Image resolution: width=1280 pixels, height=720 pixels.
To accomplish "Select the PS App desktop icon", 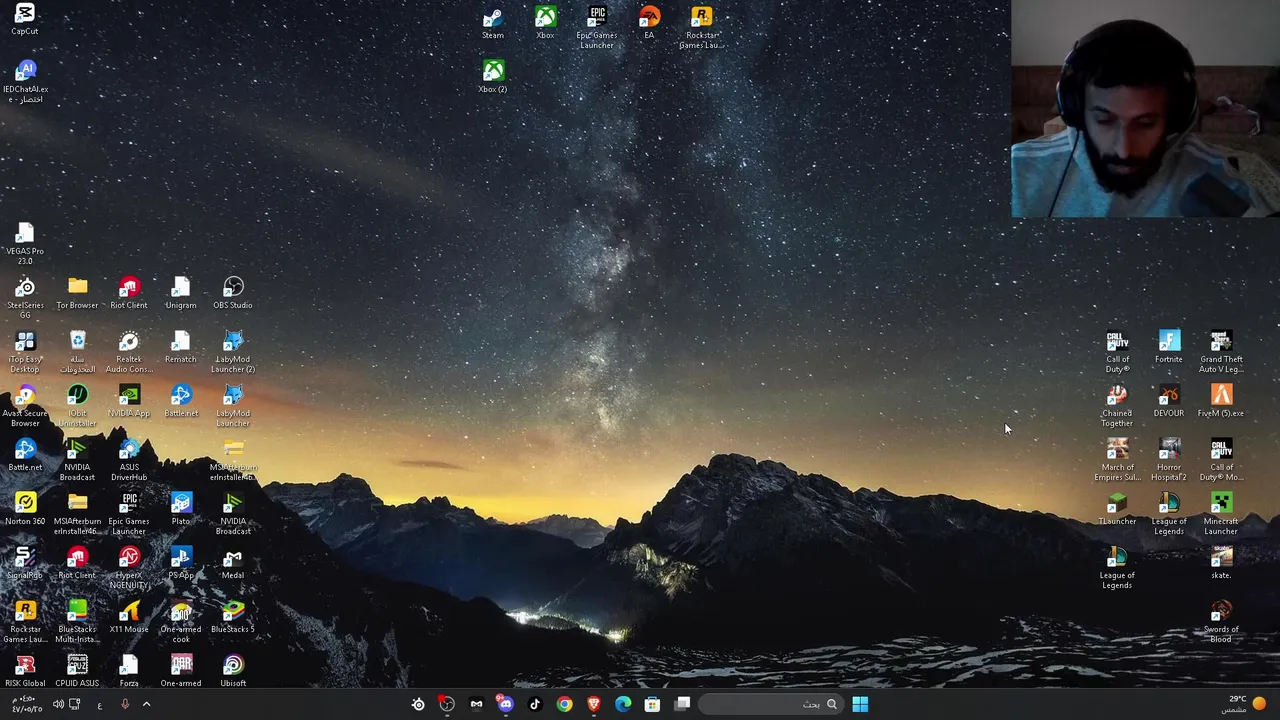I will click(181, 562).
